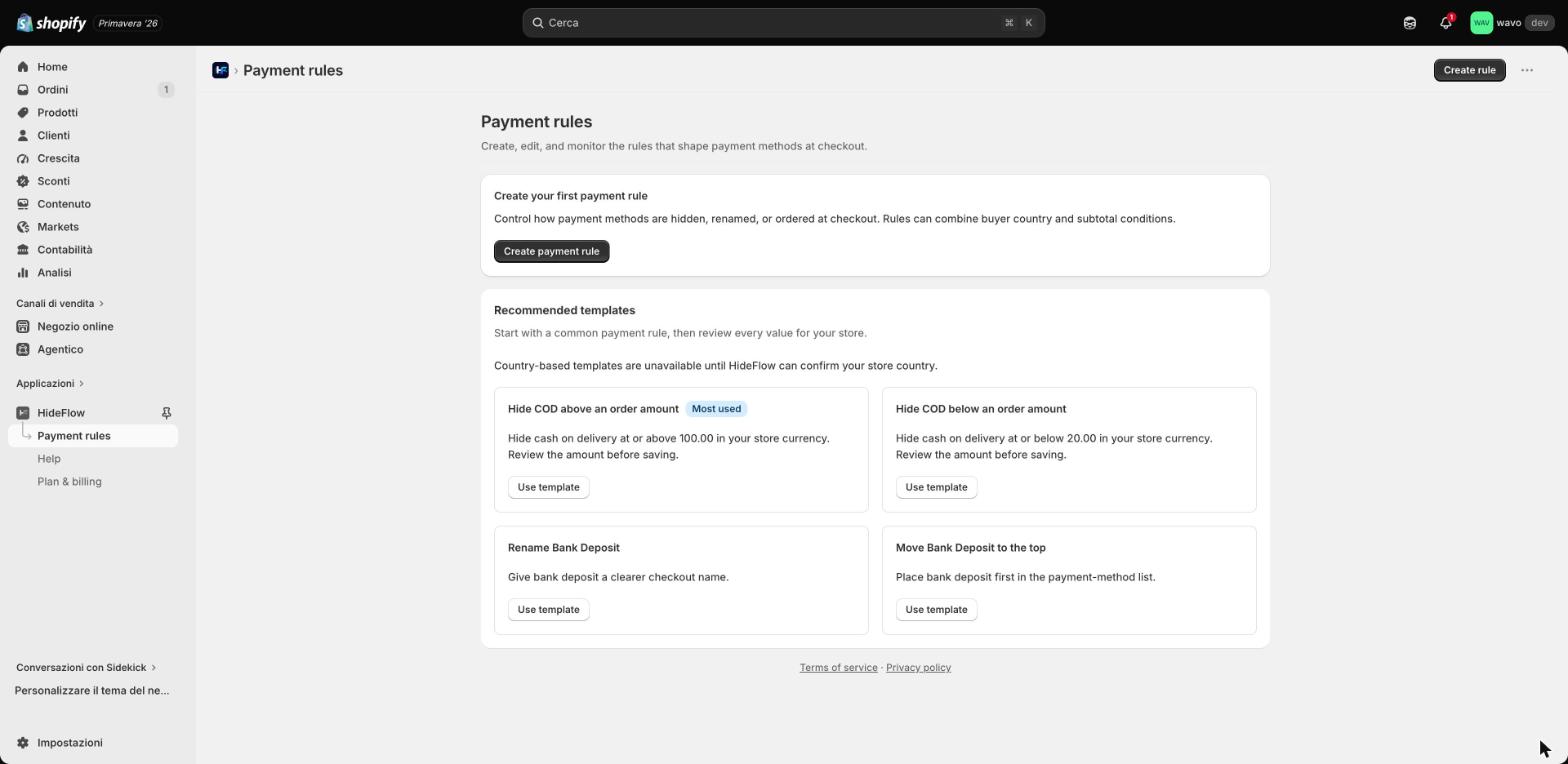Use the Rename Bank Deposit template
The image size is (1568, 764).
point(548,610)
